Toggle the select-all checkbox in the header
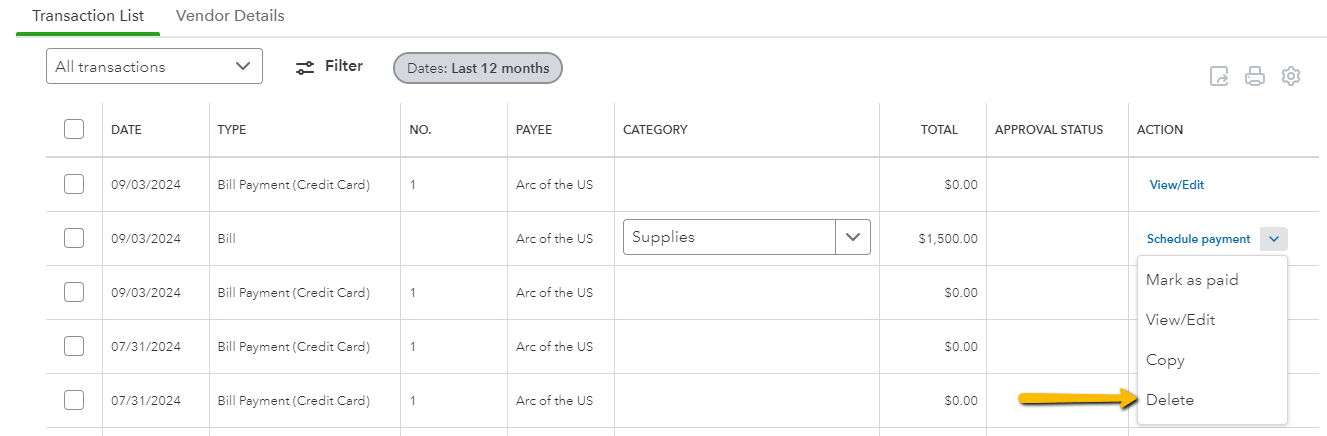Viewport: 1327px width, 436px height. (74, 129)
